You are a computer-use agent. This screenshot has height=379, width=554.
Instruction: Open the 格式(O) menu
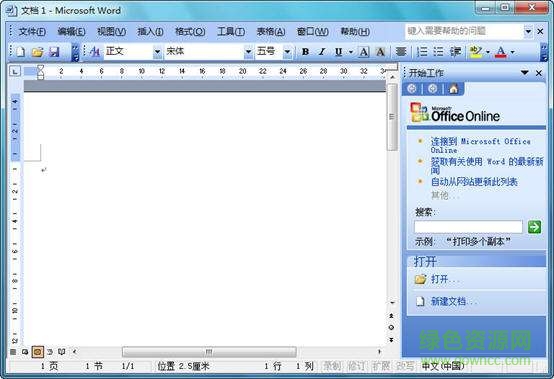190,32
